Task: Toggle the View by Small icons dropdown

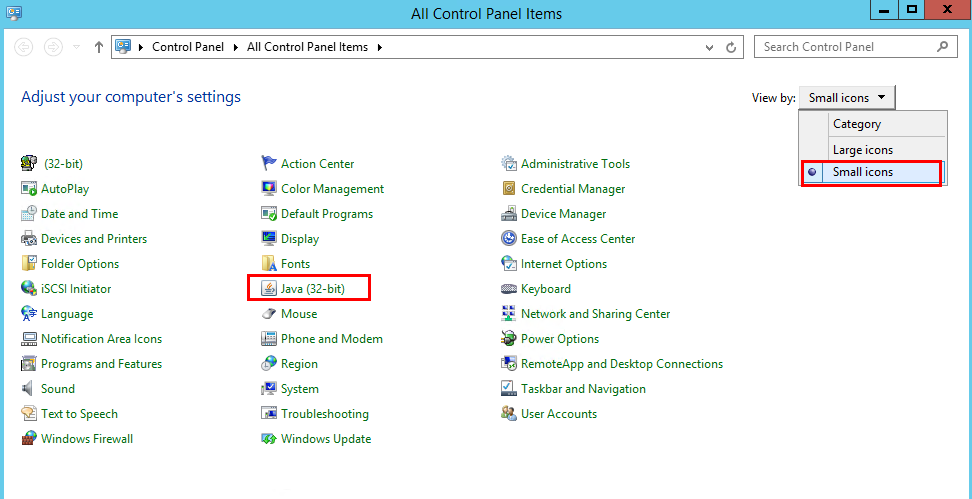Action: (847, 98)
